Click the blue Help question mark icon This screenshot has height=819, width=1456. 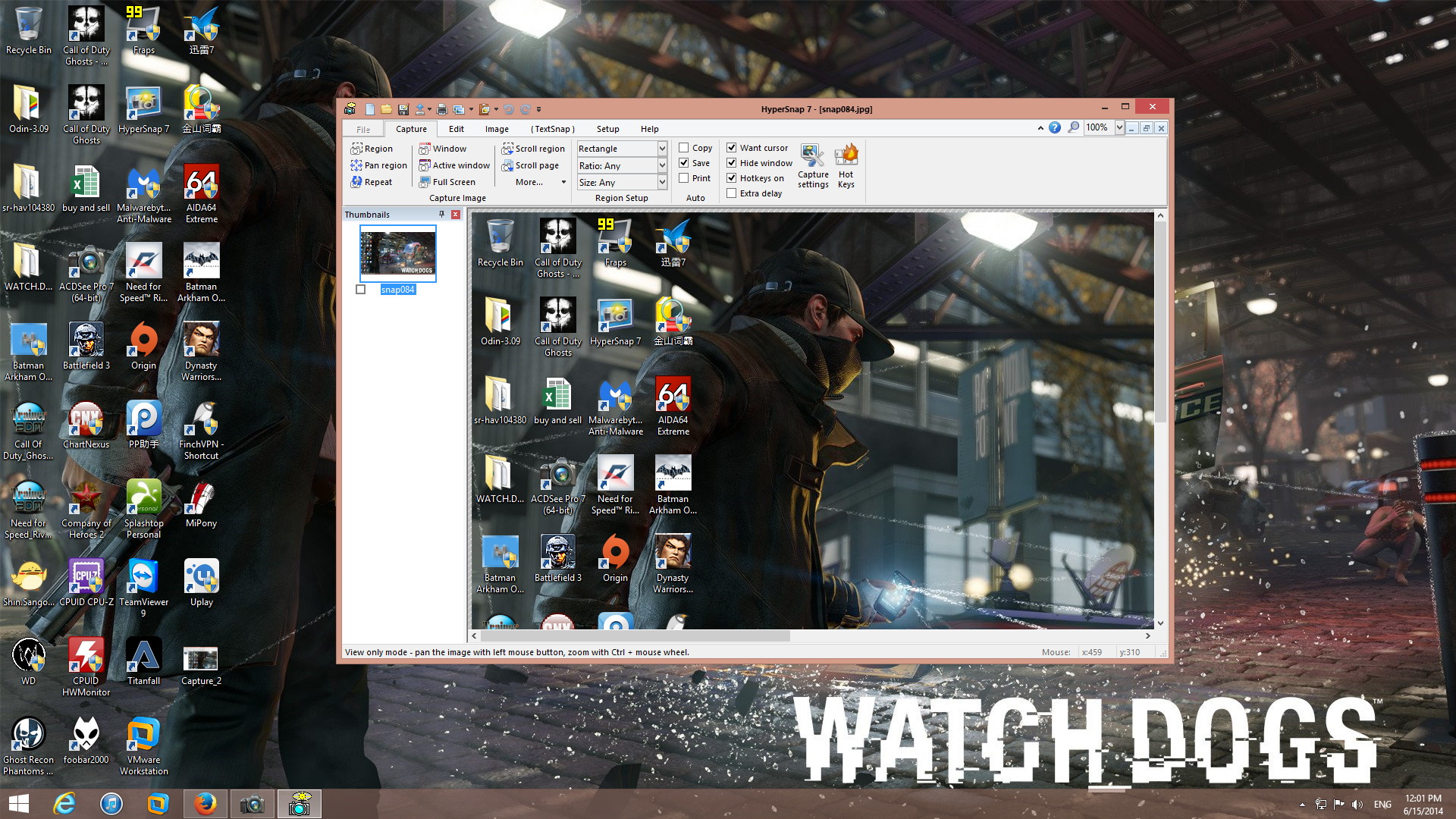click(1055, 127)
